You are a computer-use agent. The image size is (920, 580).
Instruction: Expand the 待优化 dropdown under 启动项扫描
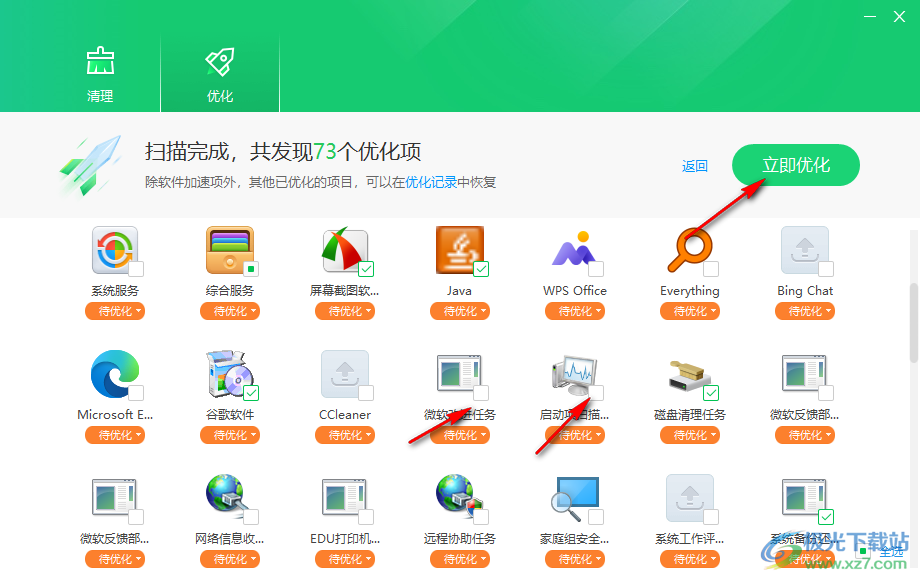(575, 435)
